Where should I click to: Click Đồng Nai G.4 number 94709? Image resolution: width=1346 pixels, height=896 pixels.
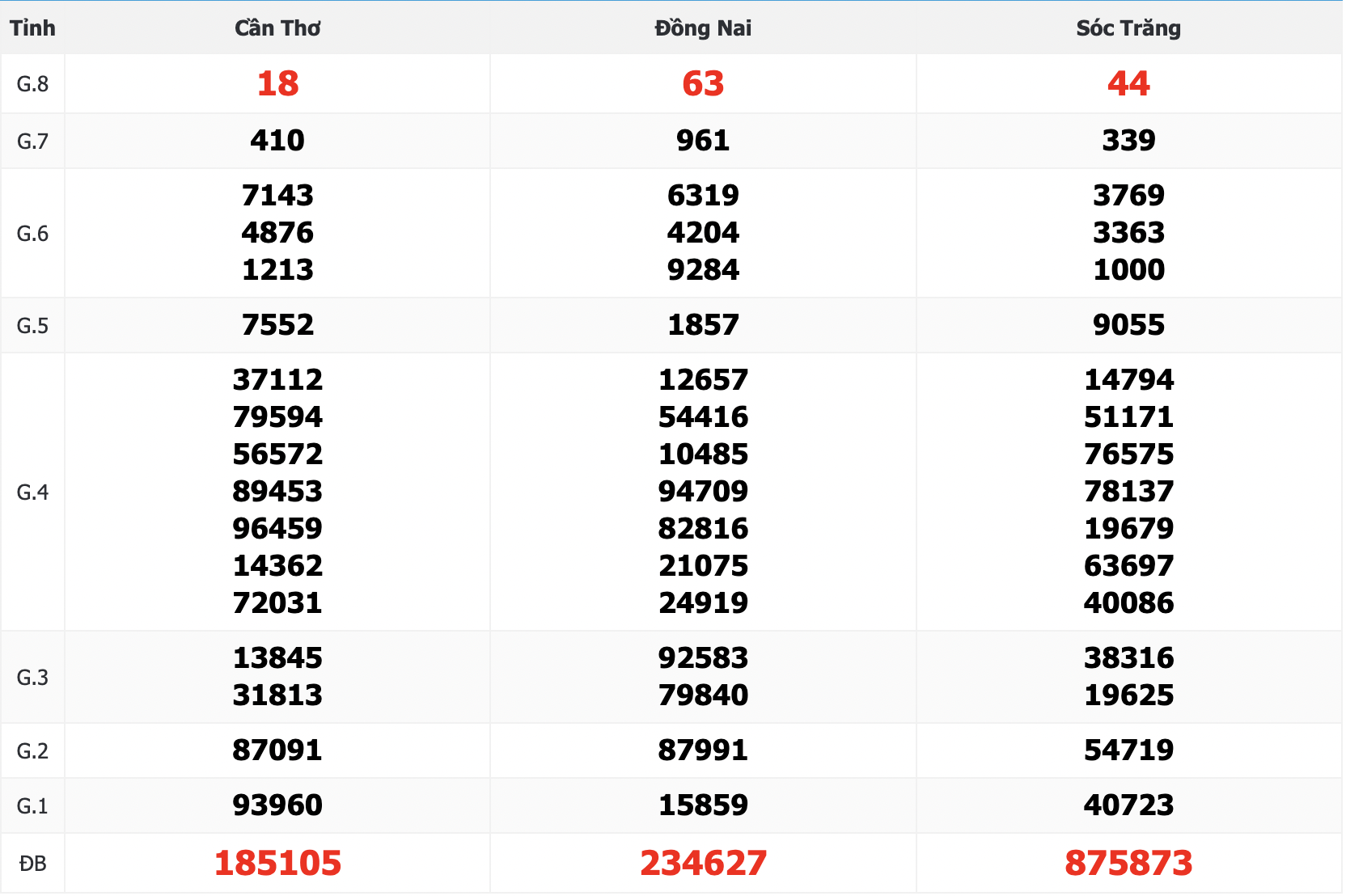point(703,491)
